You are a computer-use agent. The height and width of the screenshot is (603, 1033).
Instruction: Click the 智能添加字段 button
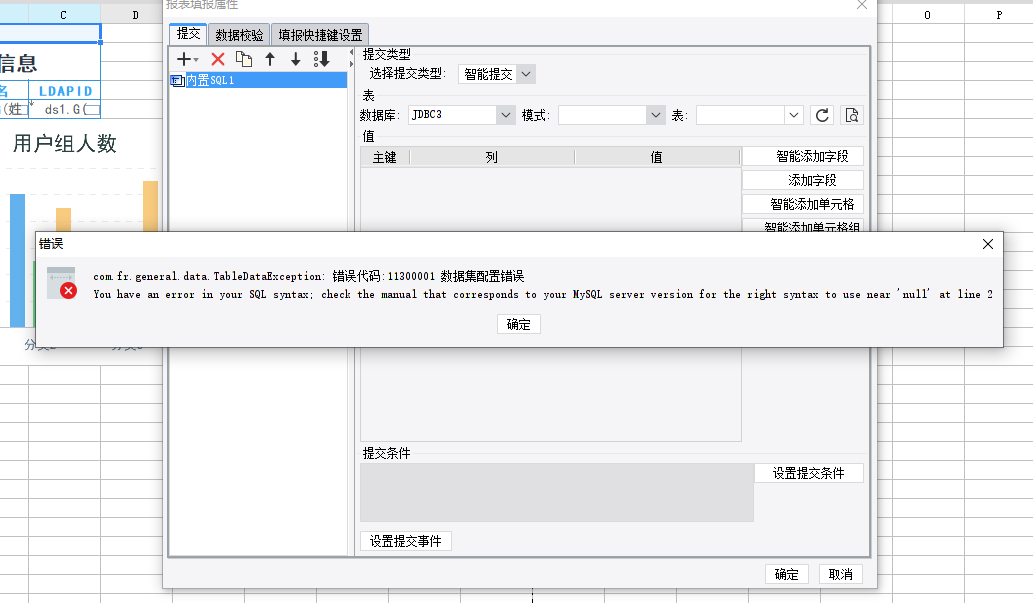[803, 156]
